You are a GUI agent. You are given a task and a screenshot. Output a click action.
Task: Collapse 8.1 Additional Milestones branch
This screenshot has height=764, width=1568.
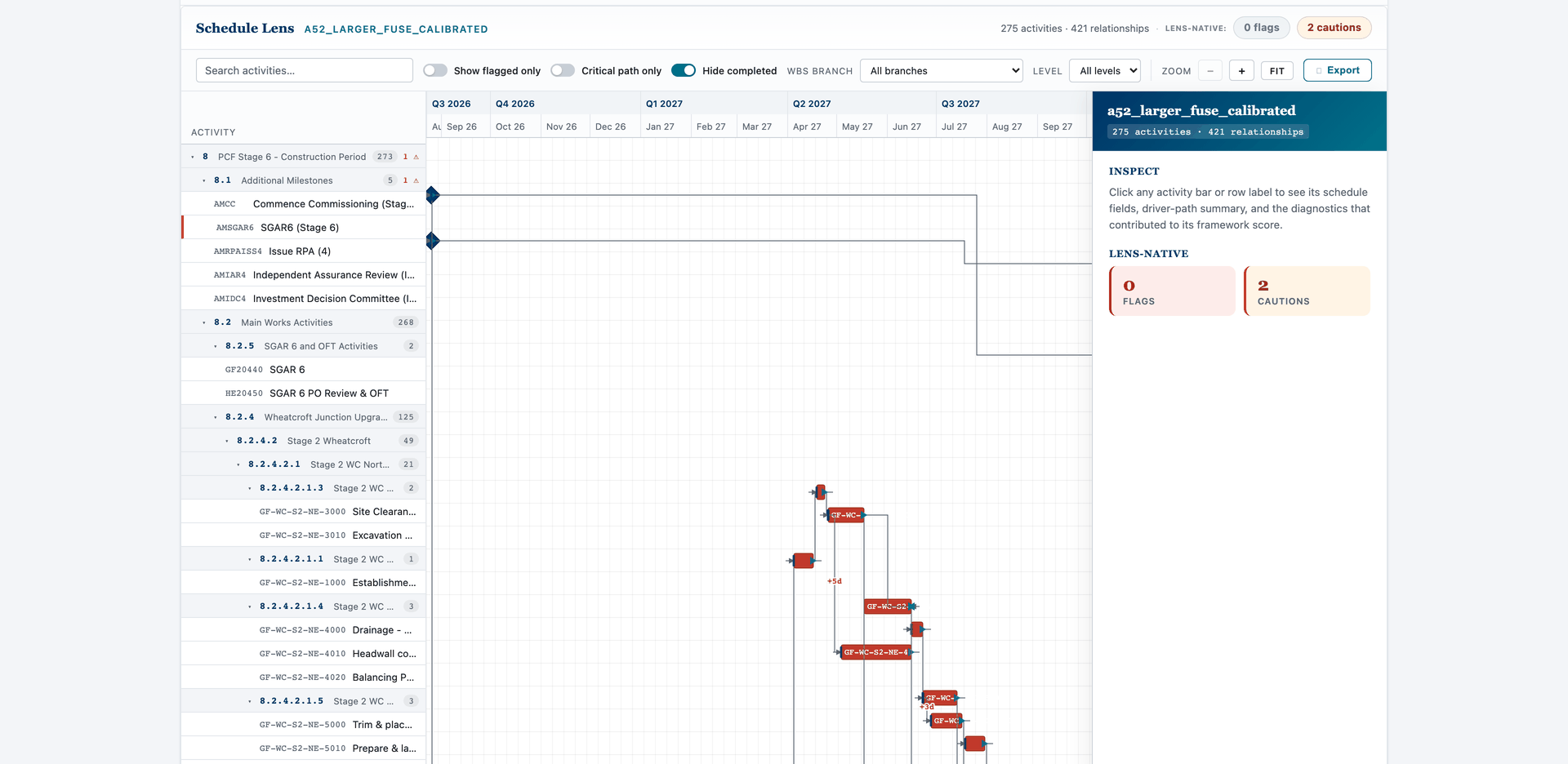coord(204,180)
